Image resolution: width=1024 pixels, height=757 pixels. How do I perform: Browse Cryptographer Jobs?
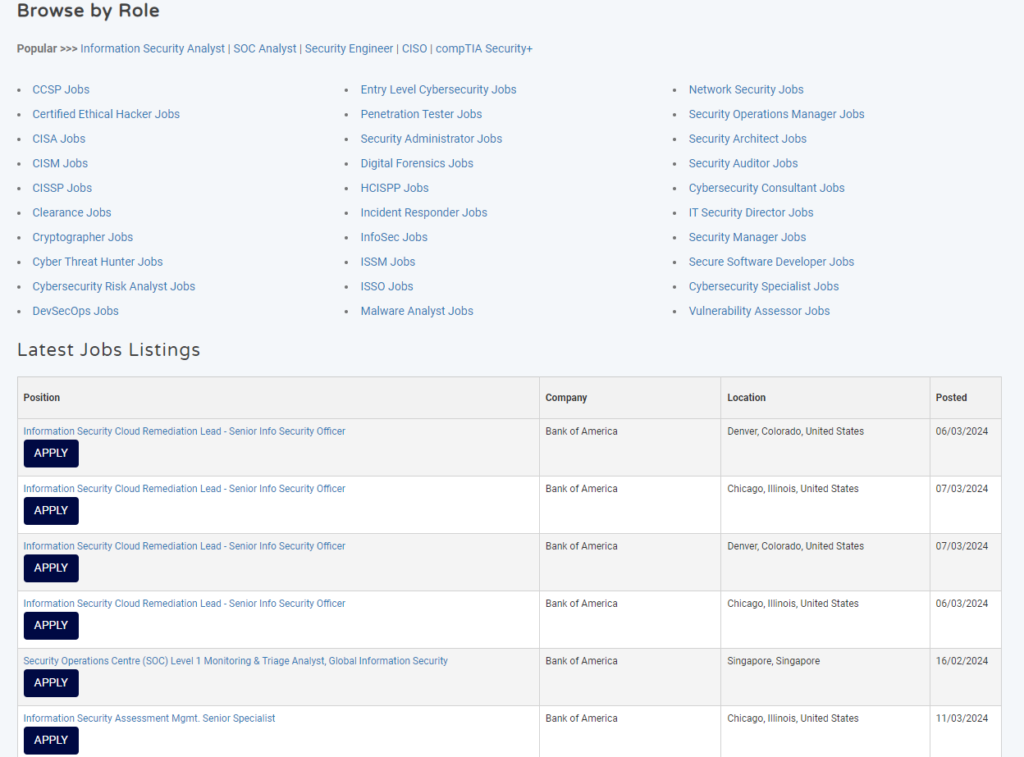82,237
